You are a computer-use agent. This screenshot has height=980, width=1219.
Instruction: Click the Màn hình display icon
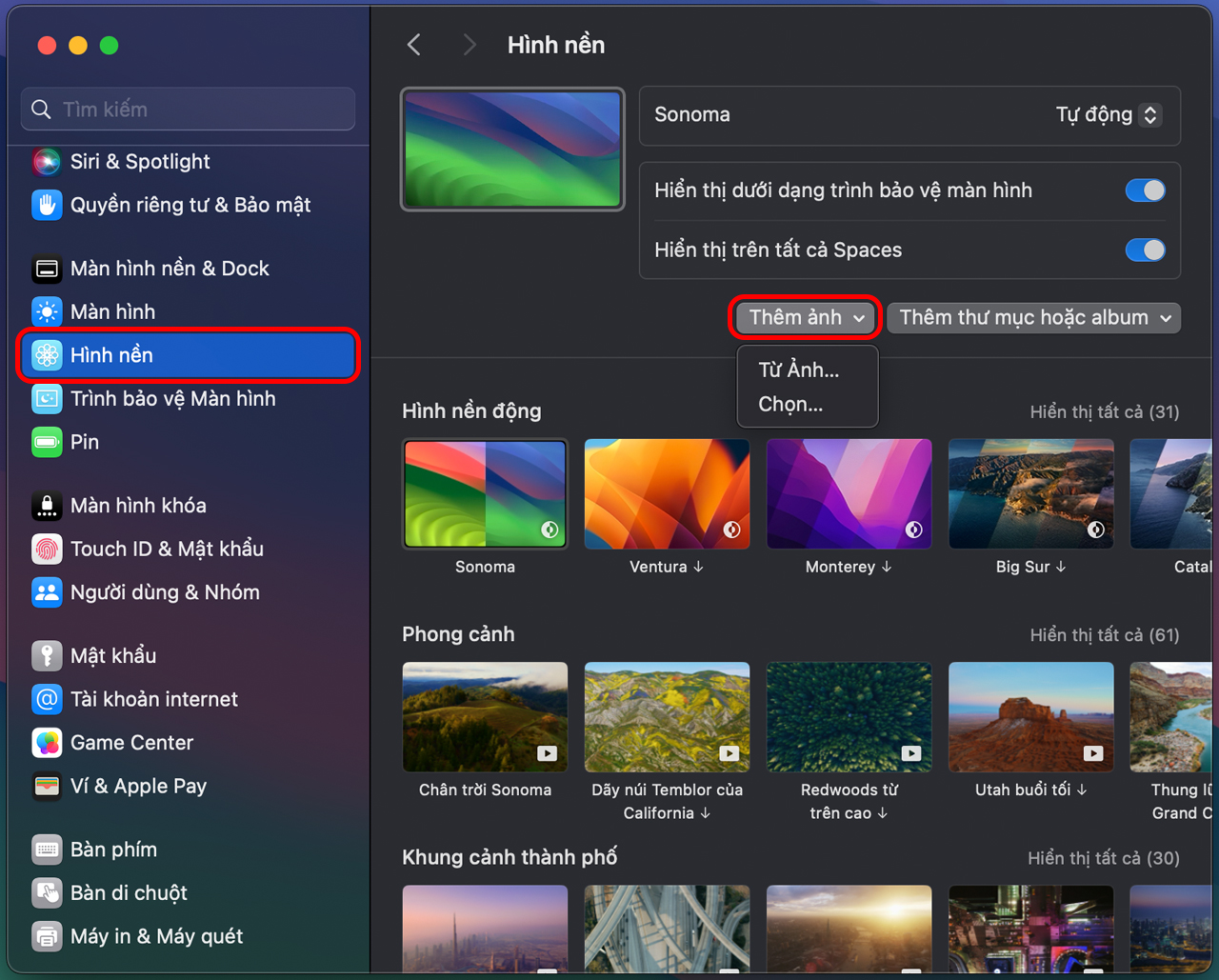pyautogui.click(x=47, y=311)
